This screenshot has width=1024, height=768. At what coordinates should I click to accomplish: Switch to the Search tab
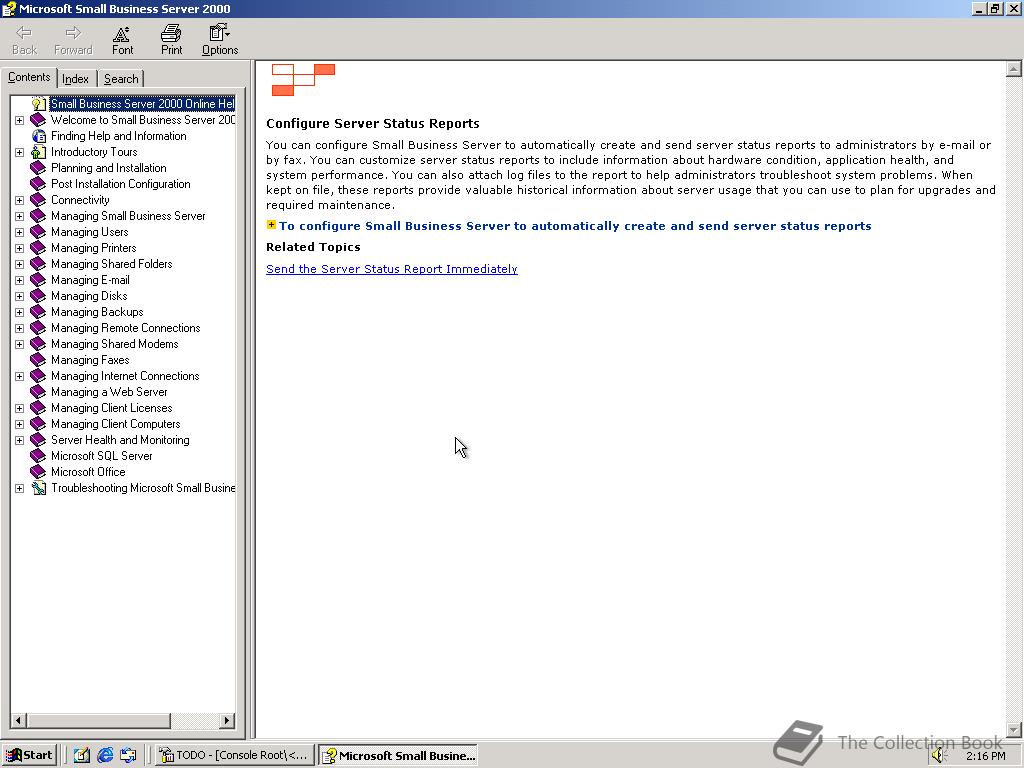coord(121,79)
